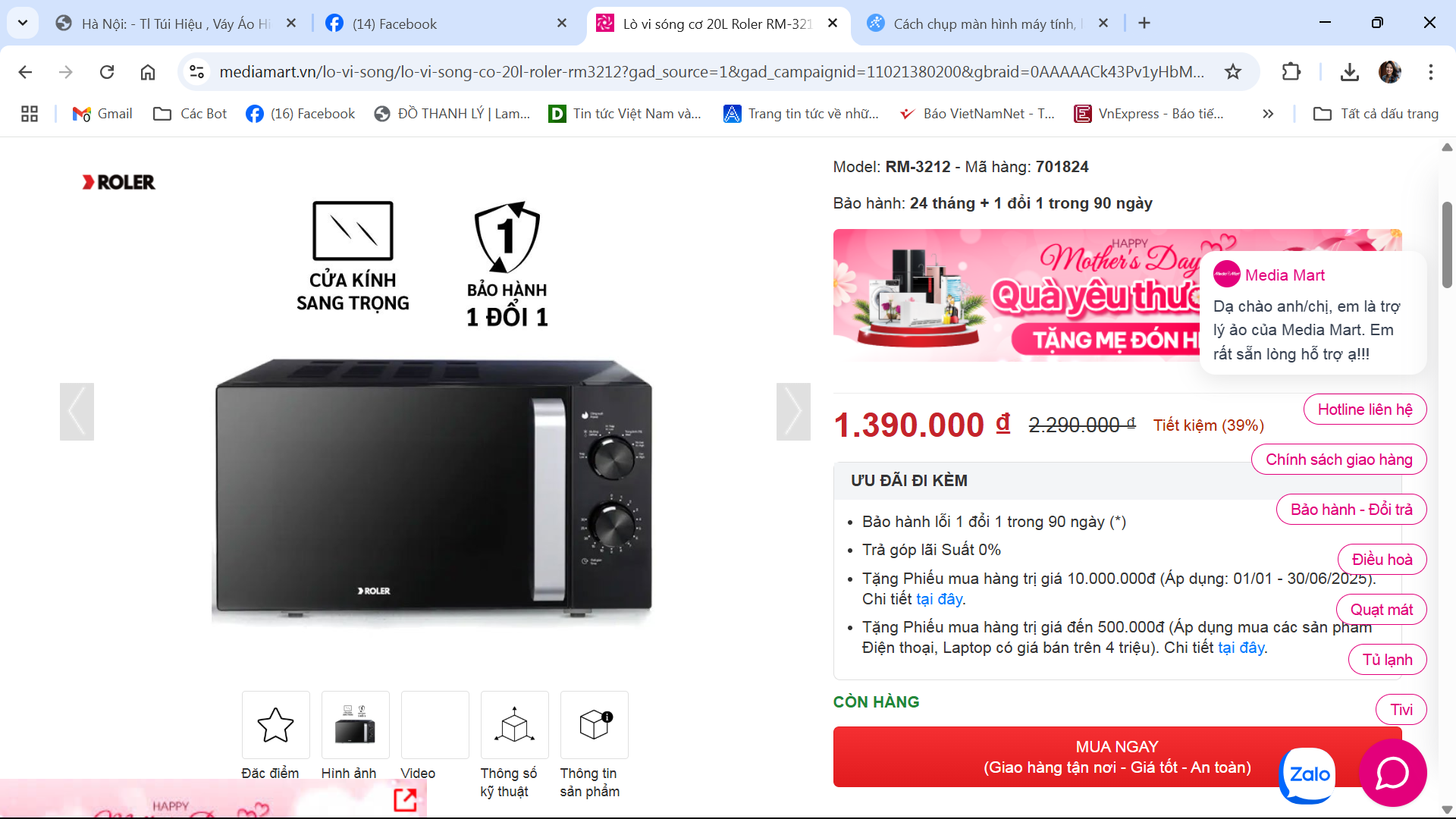Viewport: 1456px width, 819px height.
Task: Open the pink live chat bubble
Action: (1392, 773)
